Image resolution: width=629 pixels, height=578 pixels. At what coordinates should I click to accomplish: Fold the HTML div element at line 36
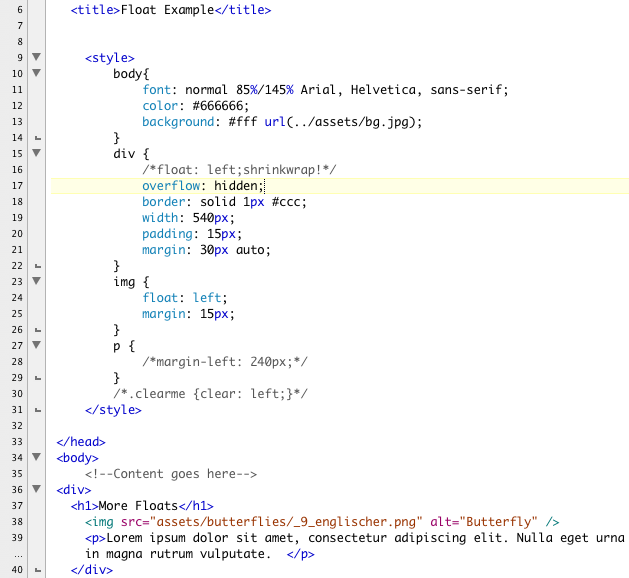(x=37, y=490)
